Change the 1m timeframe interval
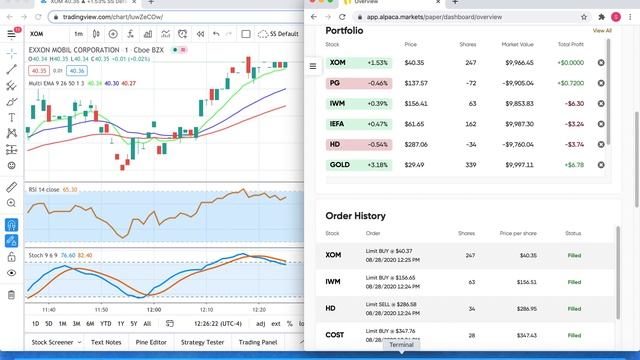Screen dimensions: 640x360 pos(78,34)
